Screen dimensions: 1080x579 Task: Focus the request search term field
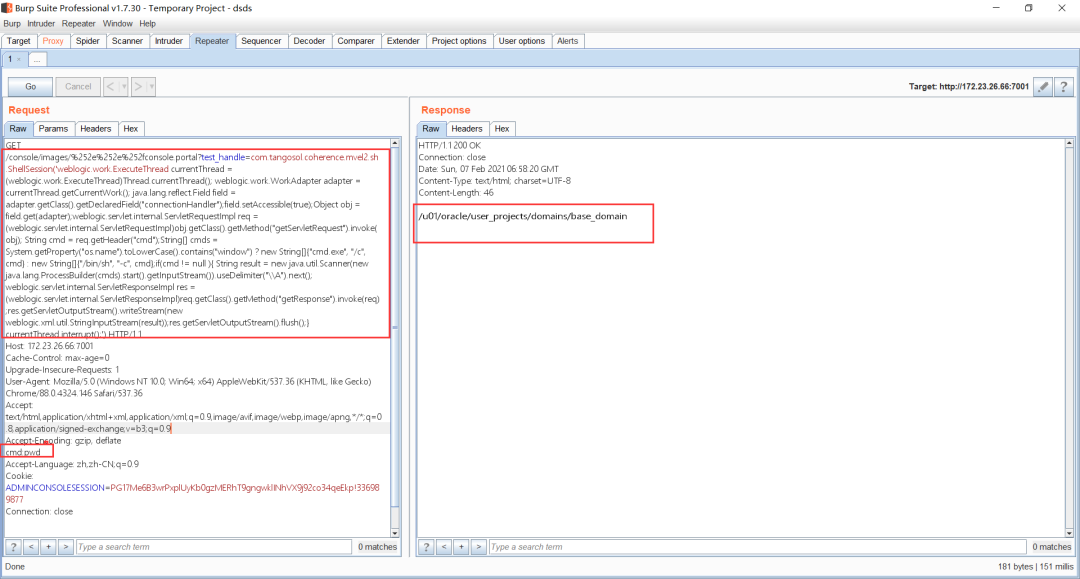click(x=214, y=547)
